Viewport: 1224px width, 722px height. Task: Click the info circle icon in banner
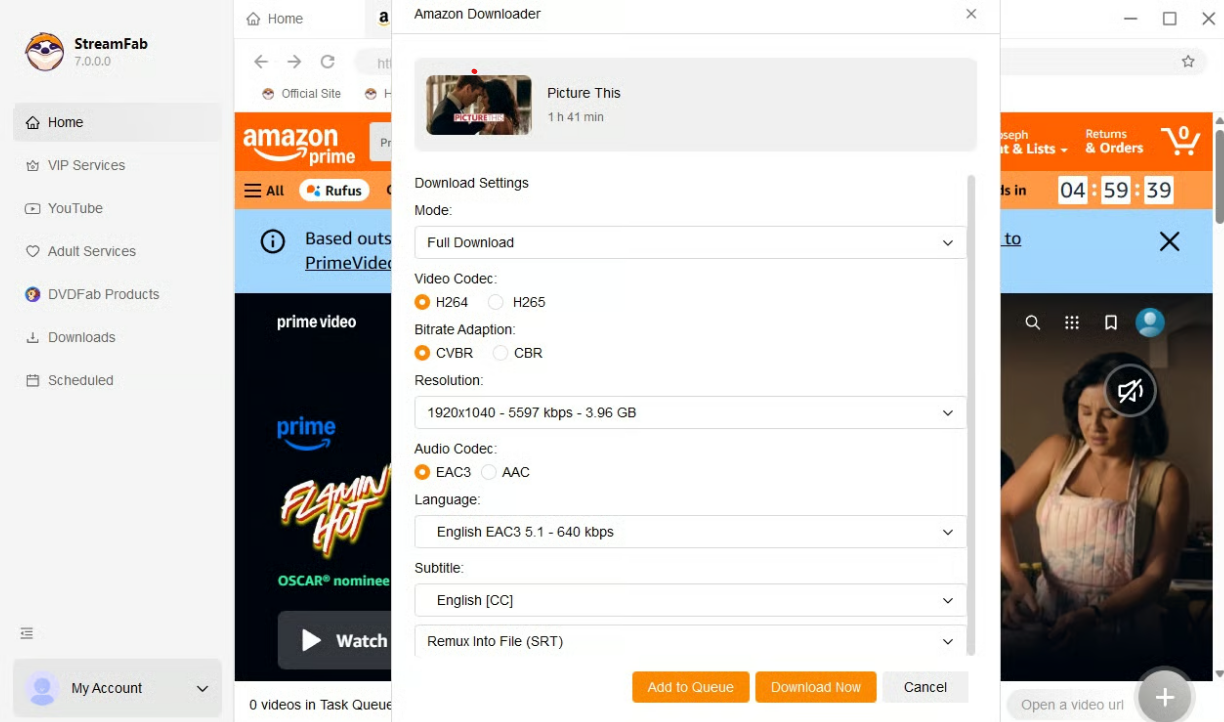pyautogui.click(x=272, y=242)
